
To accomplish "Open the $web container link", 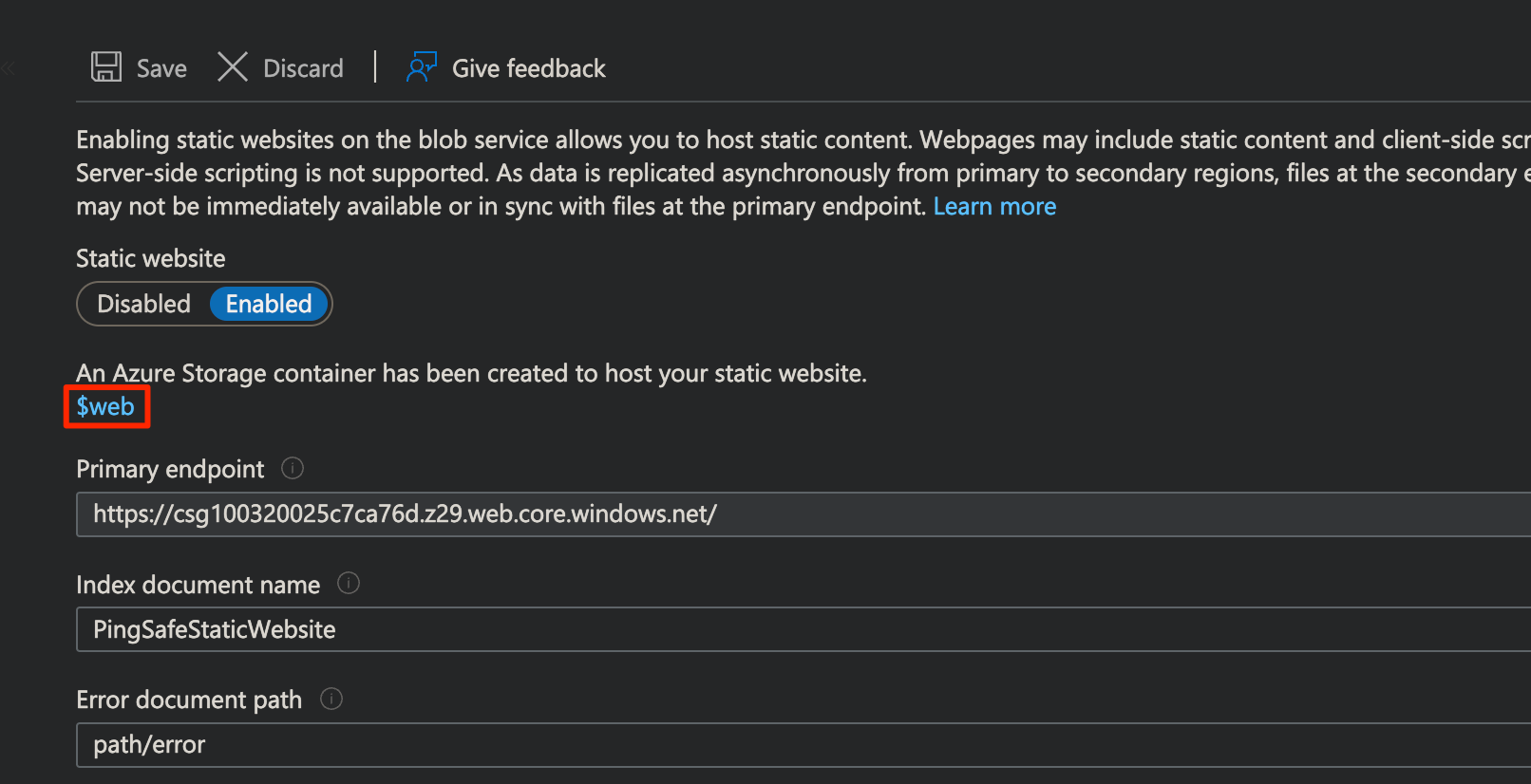I will 105,407.
